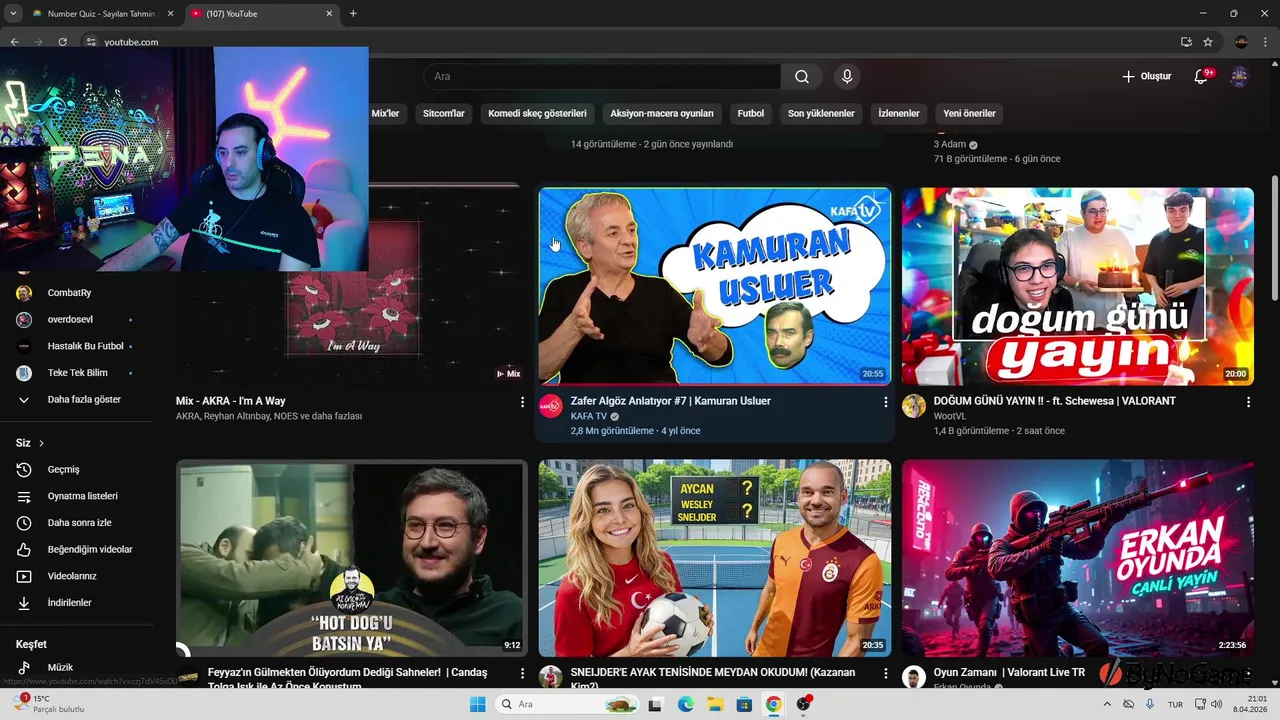Screen dimensions: 1280x720
Task: Select the İzlenenler filter chip
Action: coord(899,113)
